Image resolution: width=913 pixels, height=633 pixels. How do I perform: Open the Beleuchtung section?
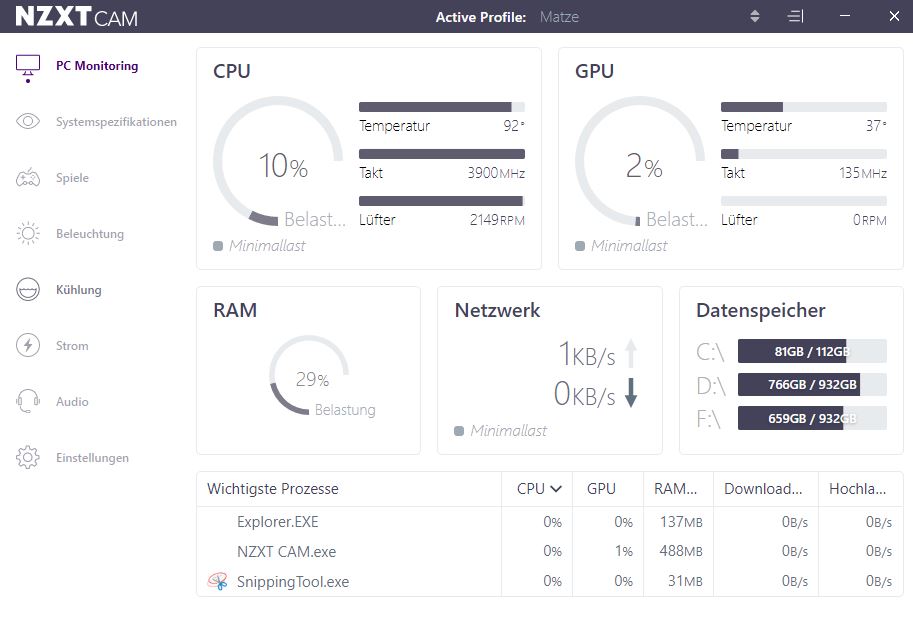tap(90, 234)
